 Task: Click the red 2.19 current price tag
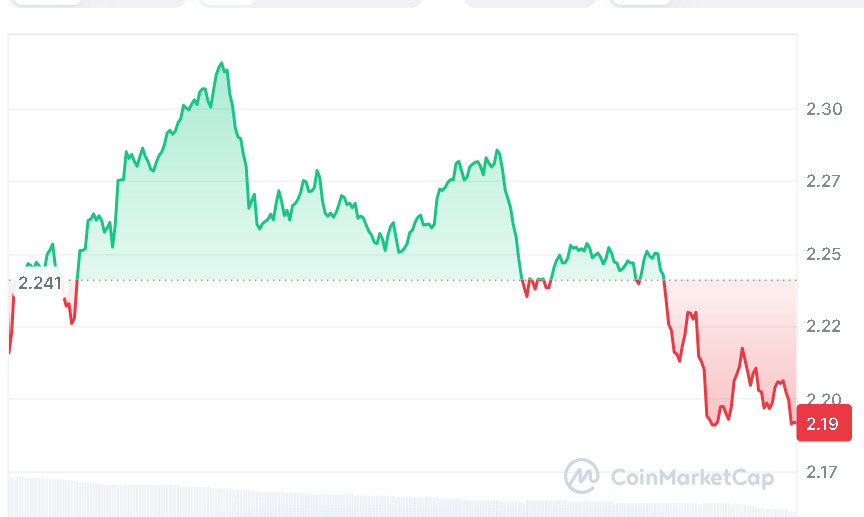[x=823, y=424]
